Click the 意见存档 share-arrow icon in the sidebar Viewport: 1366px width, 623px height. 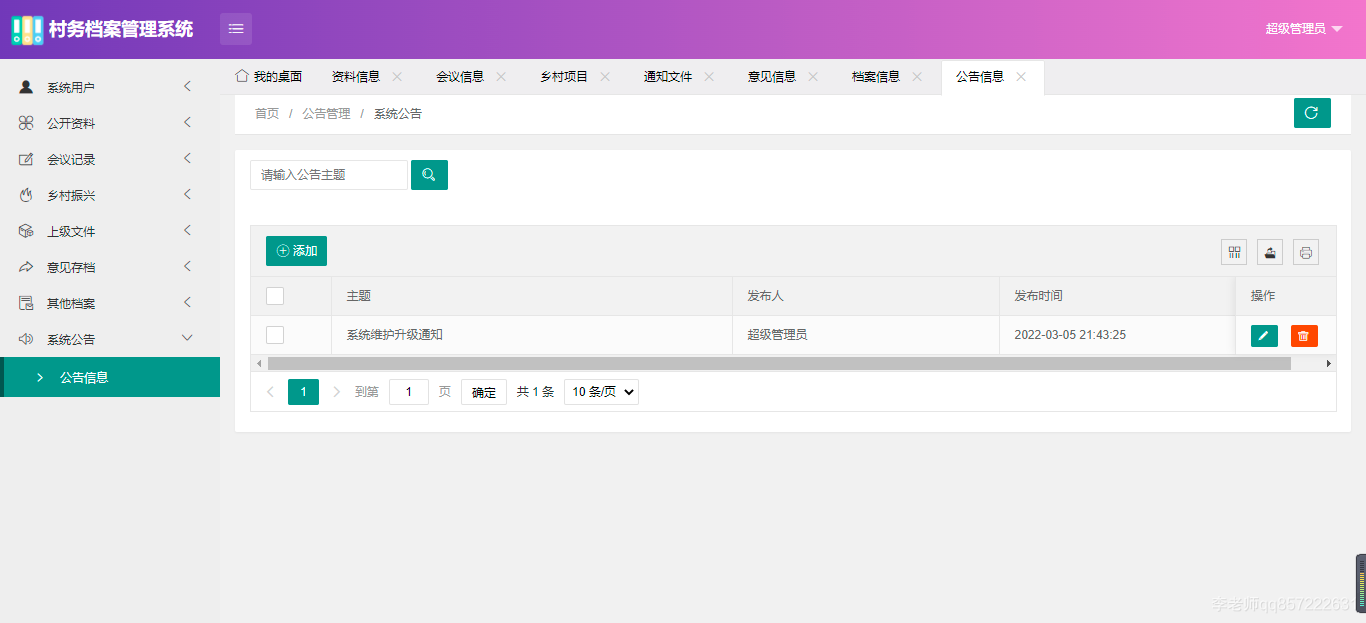coord(26,267)
